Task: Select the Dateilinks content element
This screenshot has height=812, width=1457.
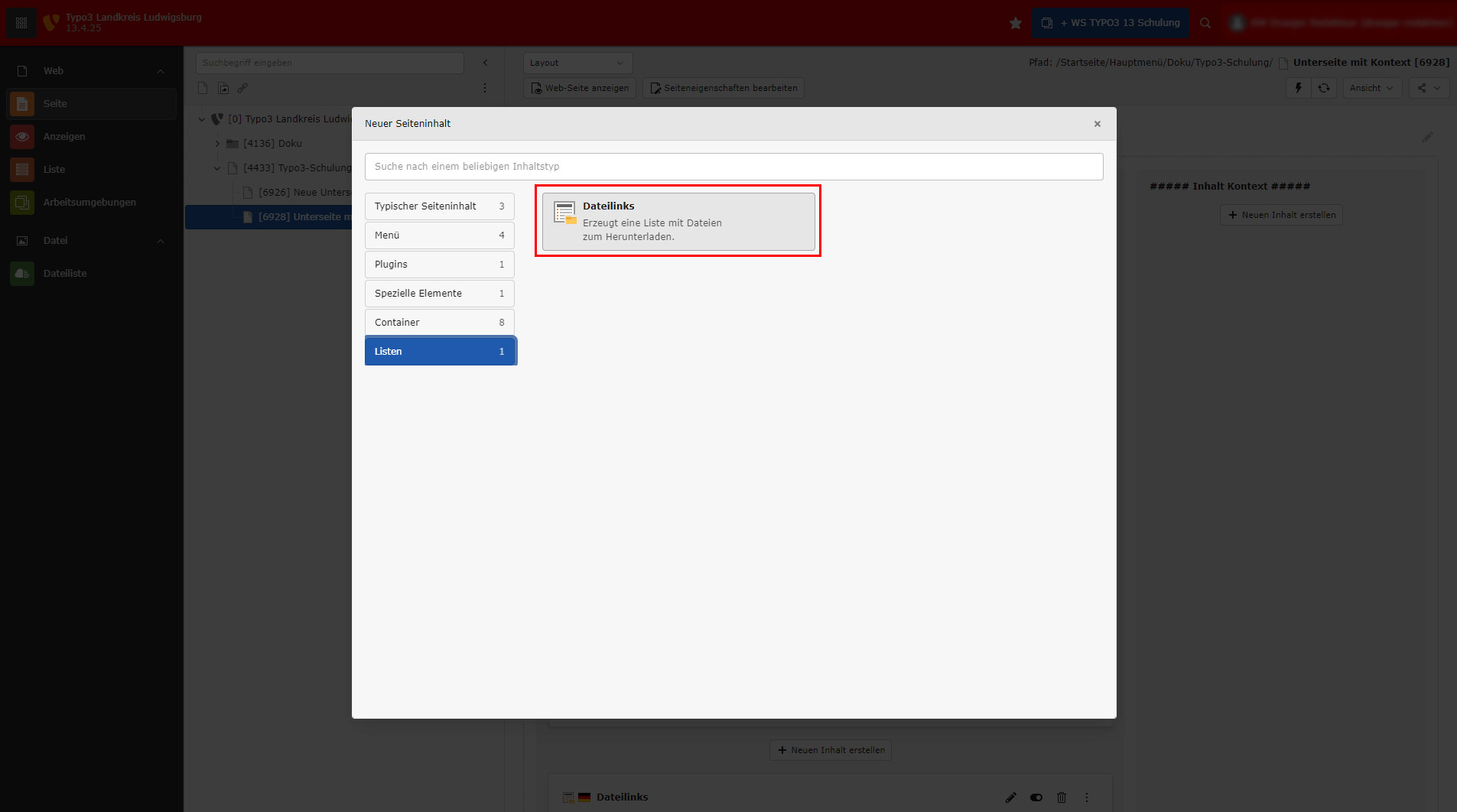Action: [678, 221]
